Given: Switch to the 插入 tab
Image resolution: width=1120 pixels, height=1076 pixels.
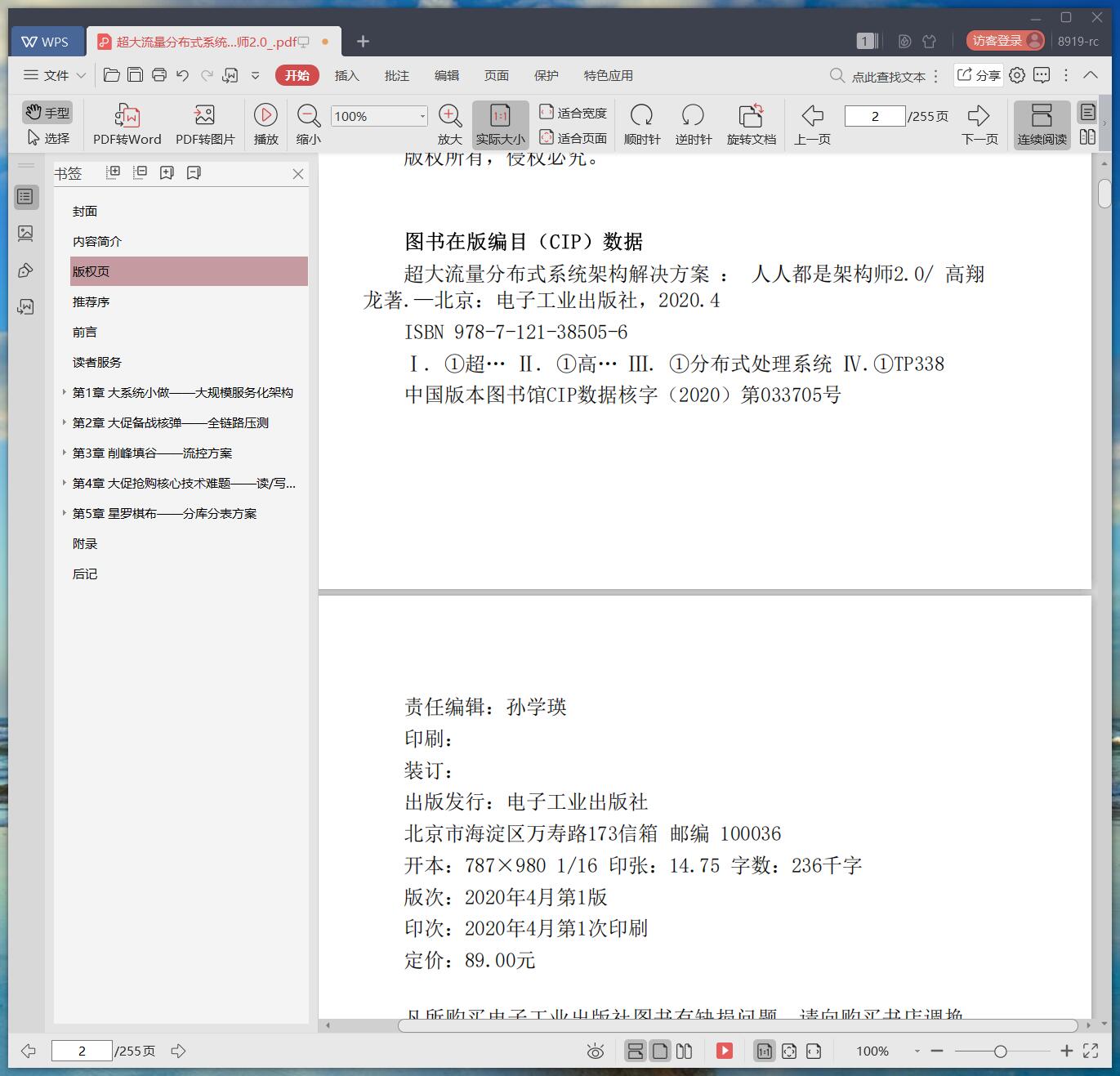Looking at the screenshot, I should click(346, 75).
